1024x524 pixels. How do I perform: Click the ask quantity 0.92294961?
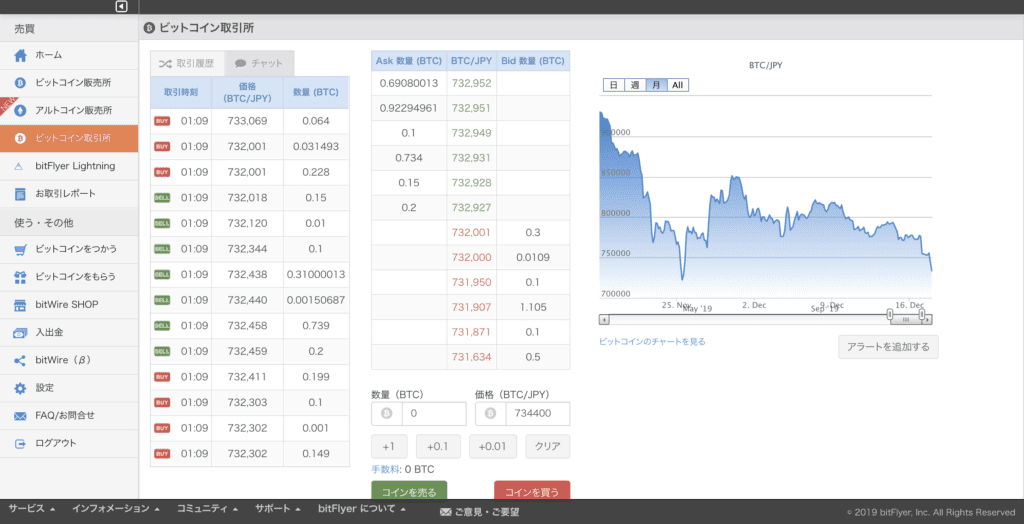[408, 108]
